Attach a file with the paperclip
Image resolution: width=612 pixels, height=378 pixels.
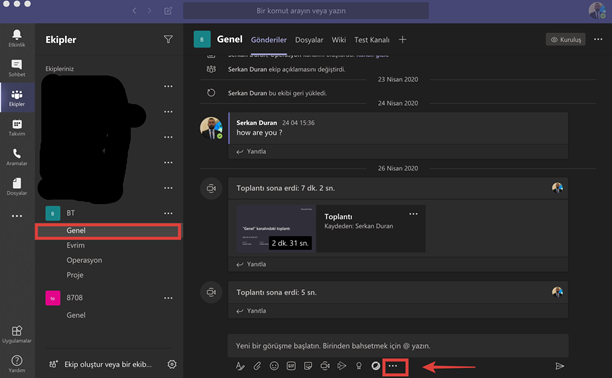[257, 366]
